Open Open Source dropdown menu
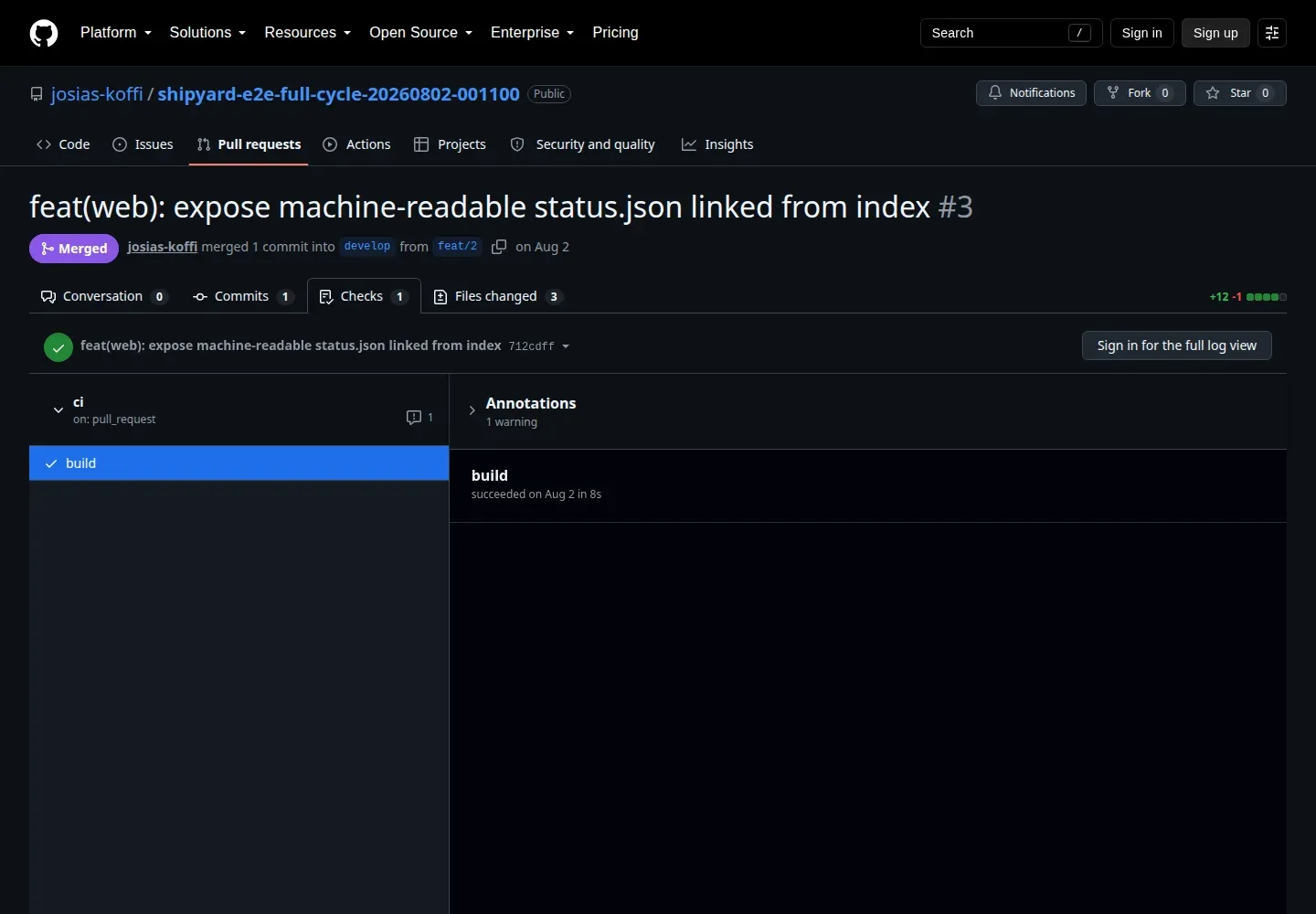The image size is (1316, 914). point(421,33)
